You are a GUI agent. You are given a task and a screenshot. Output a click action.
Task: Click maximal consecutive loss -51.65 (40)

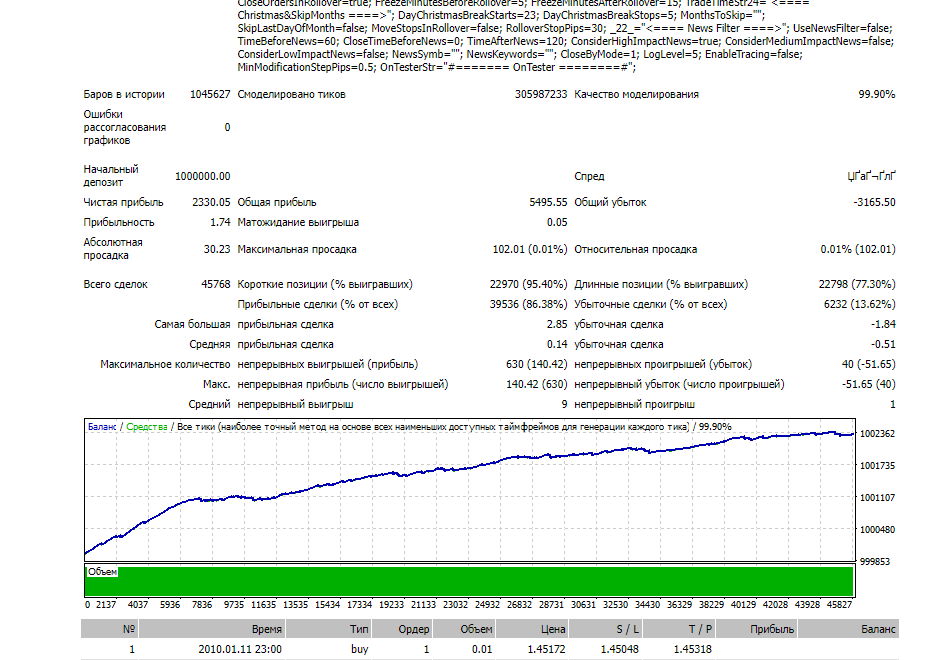point(869,384)
